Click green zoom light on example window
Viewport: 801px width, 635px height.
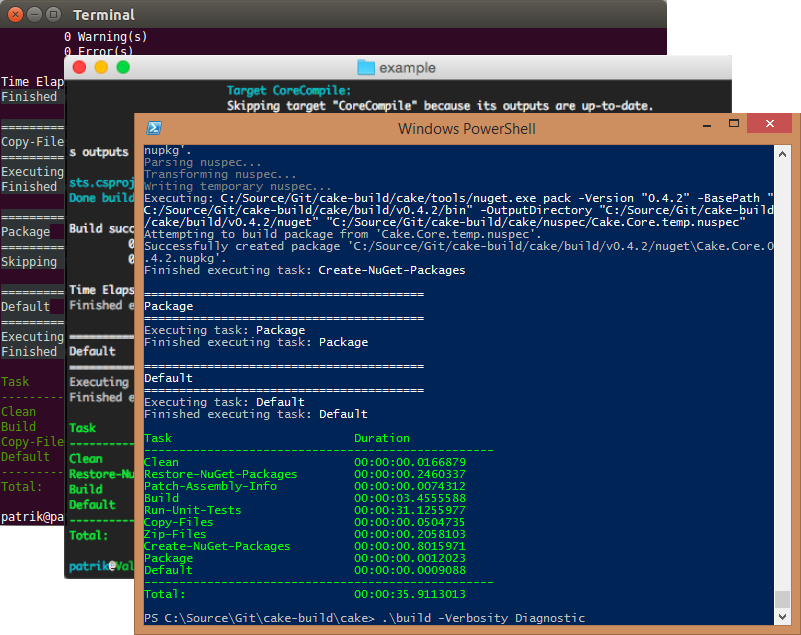click(x=123, y=67)
